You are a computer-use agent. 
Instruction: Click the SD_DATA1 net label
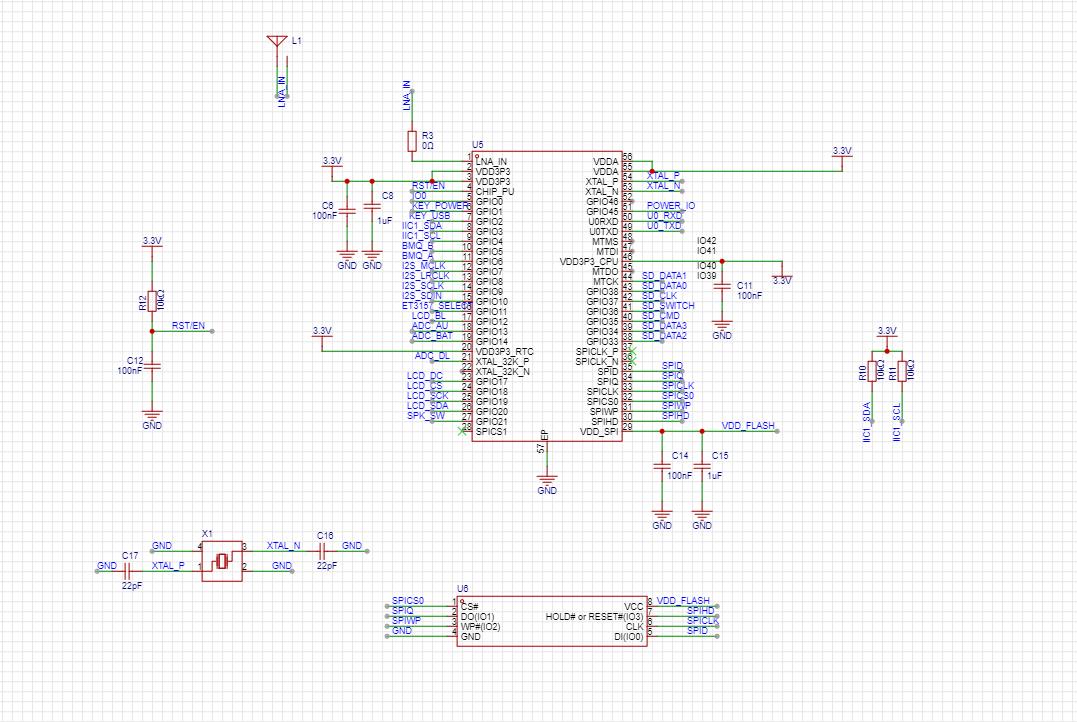tap(664, 275)
